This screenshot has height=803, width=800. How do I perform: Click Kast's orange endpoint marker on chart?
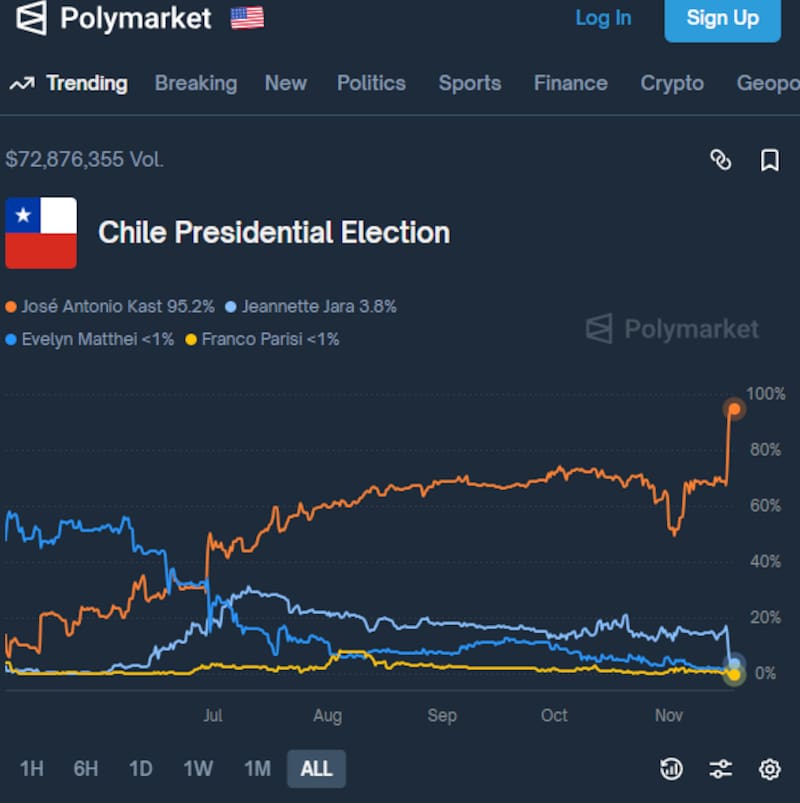click(x=734, y=408)
